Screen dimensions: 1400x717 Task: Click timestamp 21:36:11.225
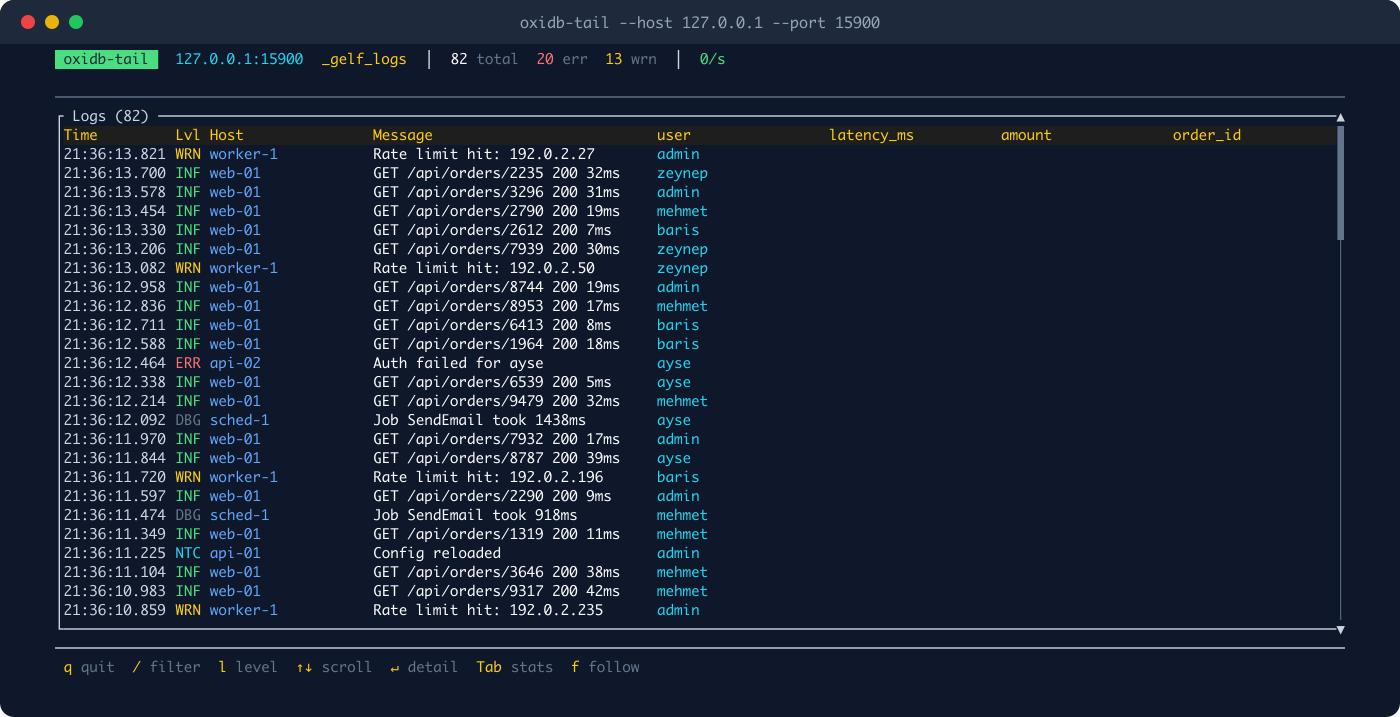(x=115, y=553)
